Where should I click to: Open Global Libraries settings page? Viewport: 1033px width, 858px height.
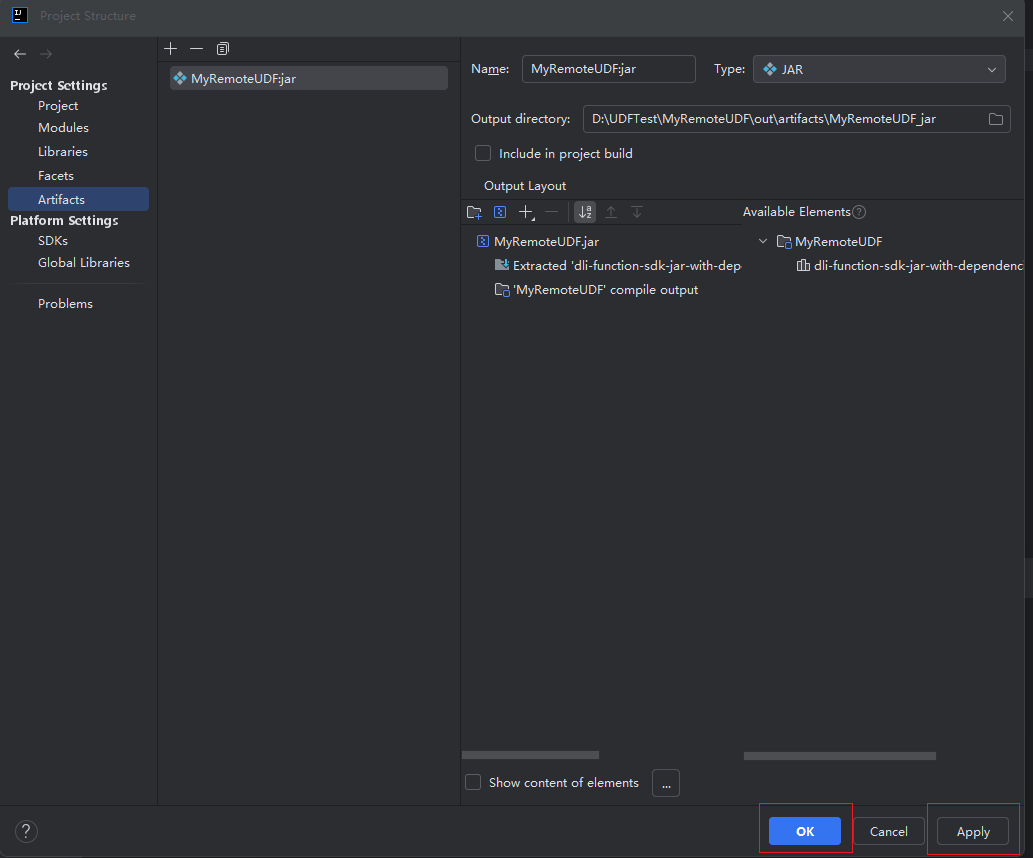pyautogui.click(x=84, y=262)
